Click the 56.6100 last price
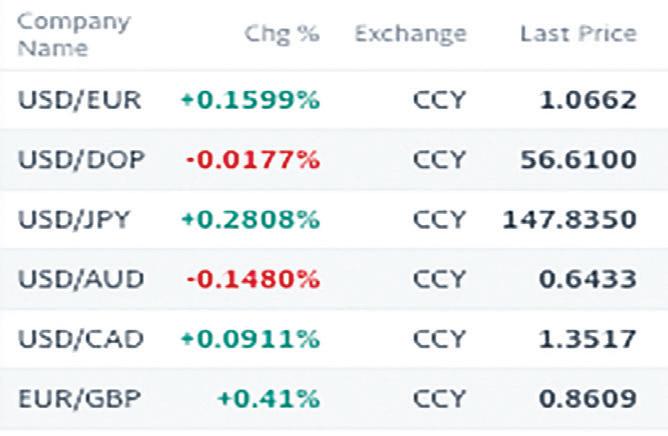The height and width of the screenshot is (436, 668). pos(580,160)
